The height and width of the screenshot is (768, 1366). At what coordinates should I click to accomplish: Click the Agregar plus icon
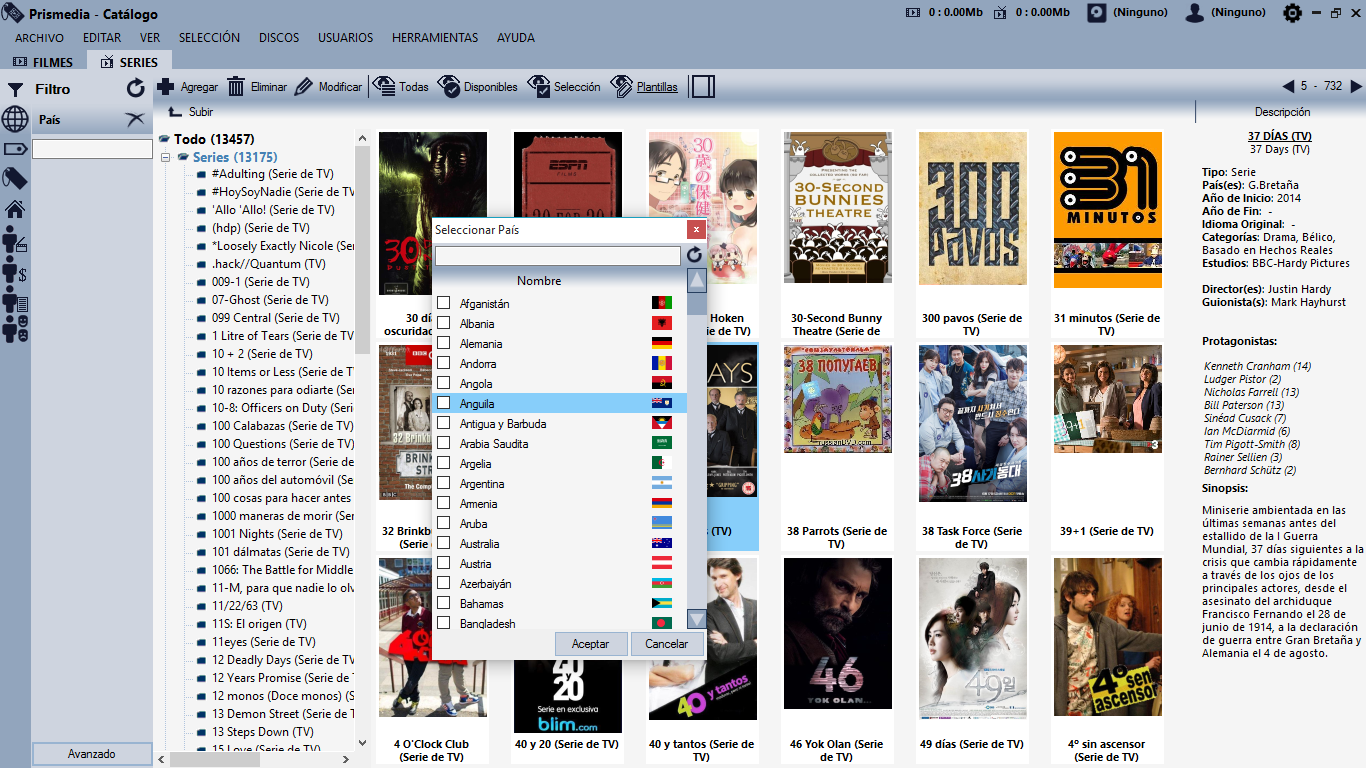166,87
